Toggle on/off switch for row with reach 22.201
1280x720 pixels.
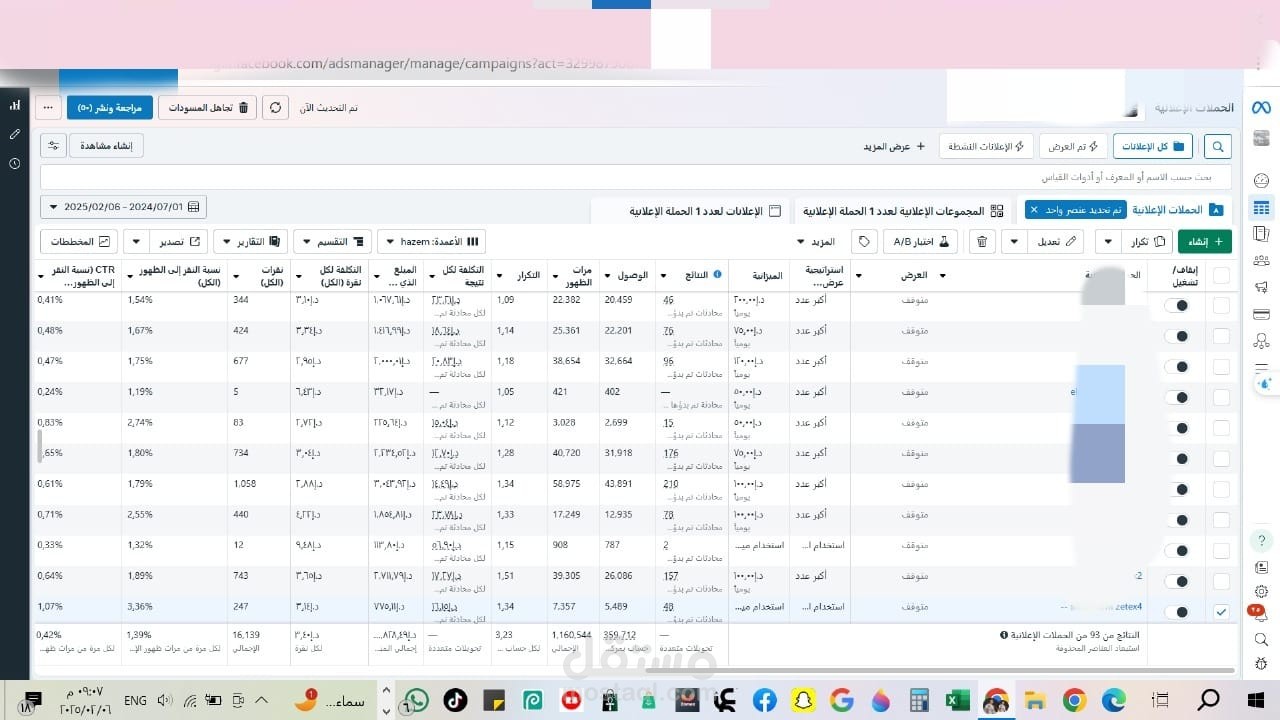point(1177,337)
